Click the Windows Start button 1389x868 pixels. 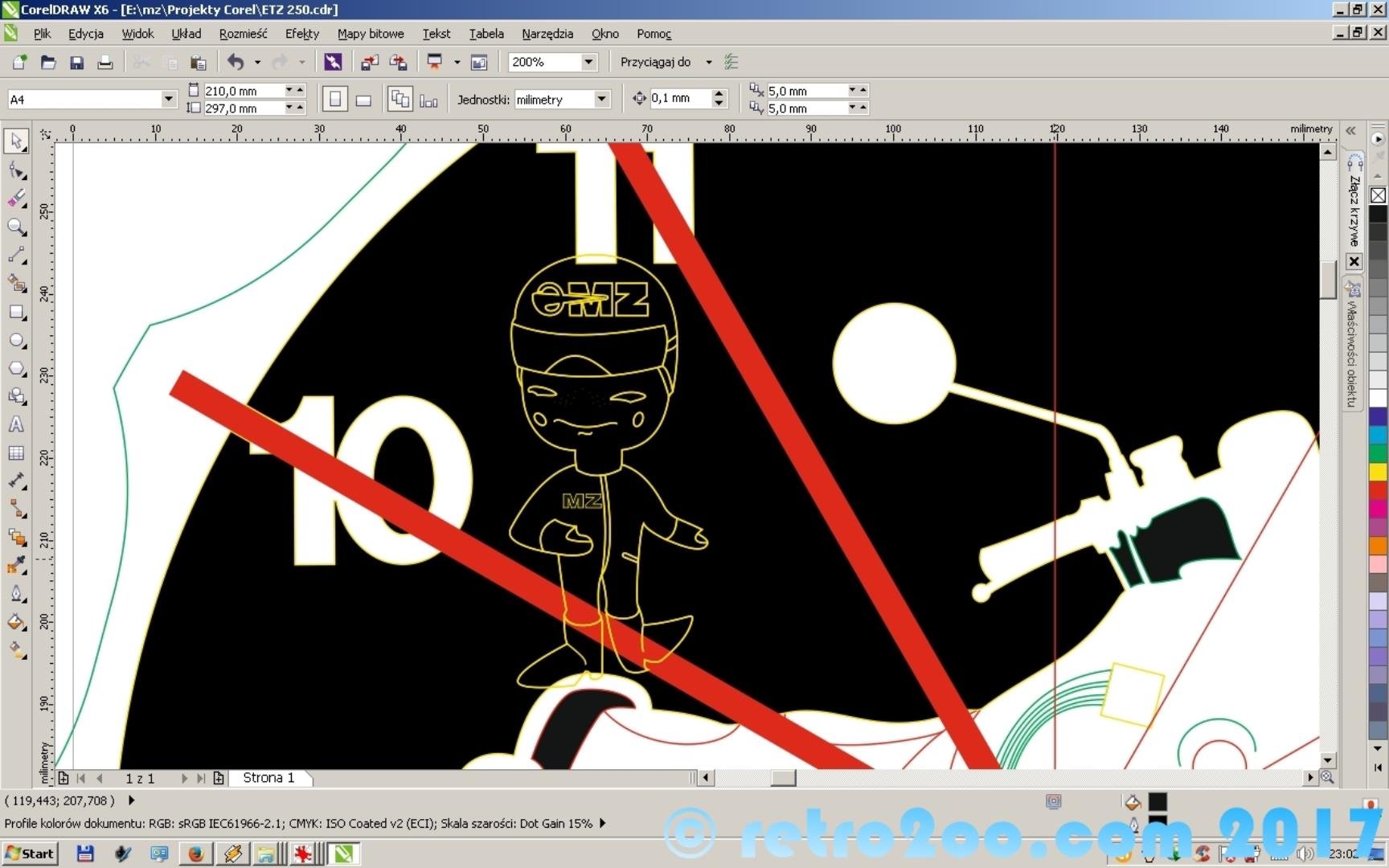[30, 854]
